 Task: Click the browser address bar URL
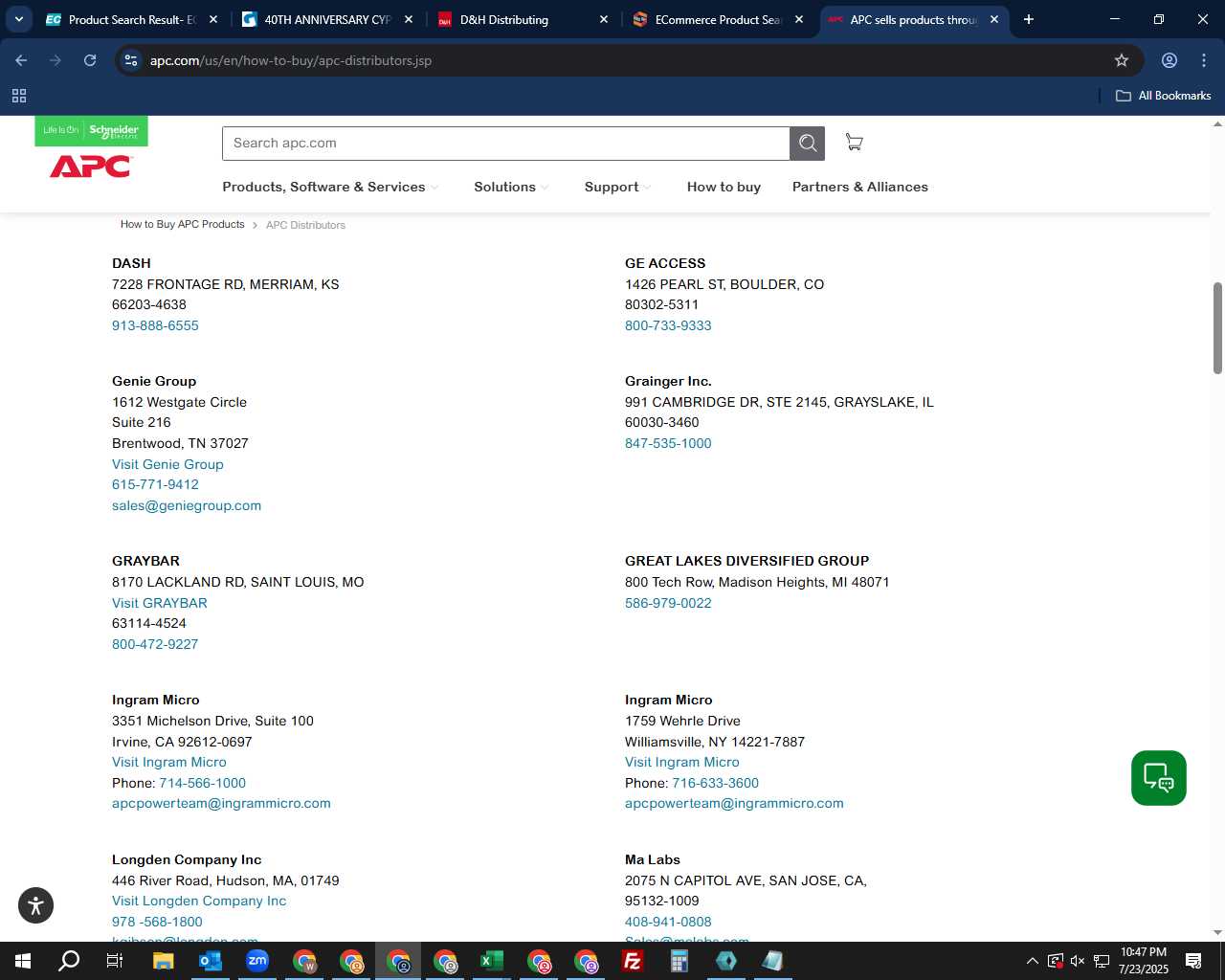click(291, 60)
